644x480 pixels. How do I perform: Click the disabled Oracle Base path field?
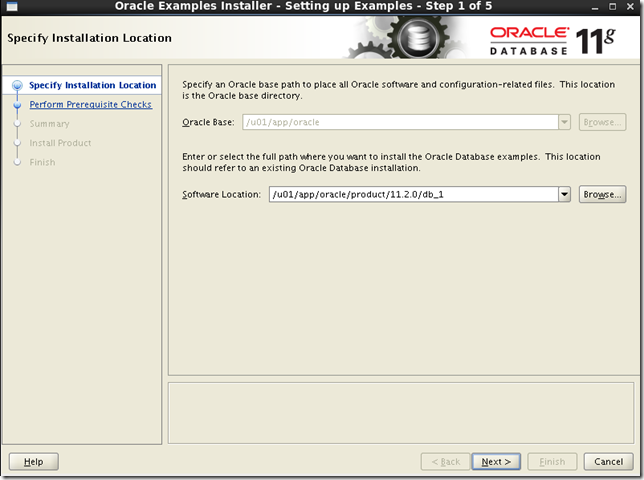pos(400,122)
